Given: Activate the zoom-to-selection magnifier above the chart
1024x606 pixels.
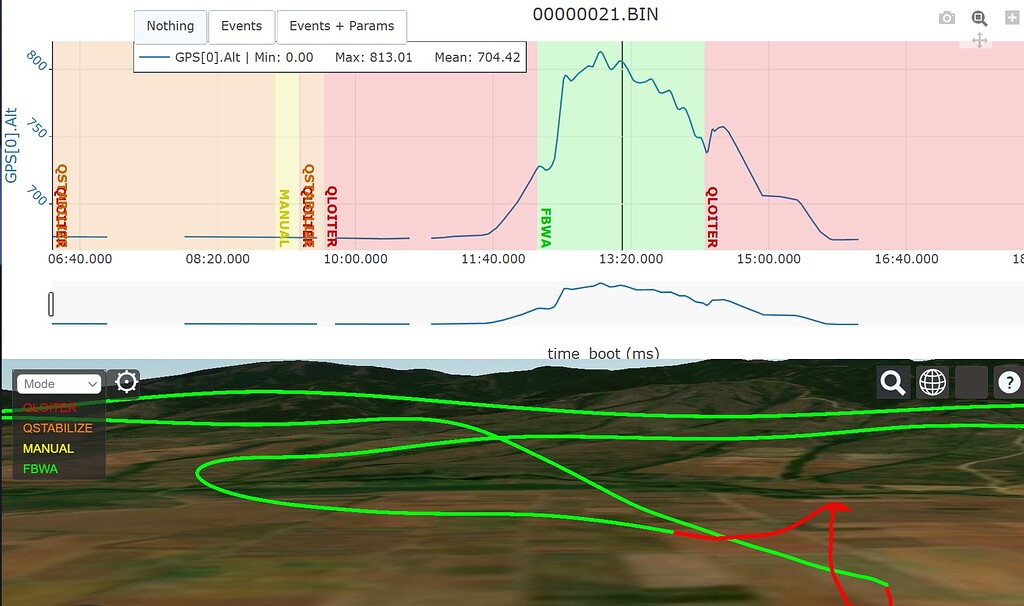Looking at the screenshot, I should point(979,17).
